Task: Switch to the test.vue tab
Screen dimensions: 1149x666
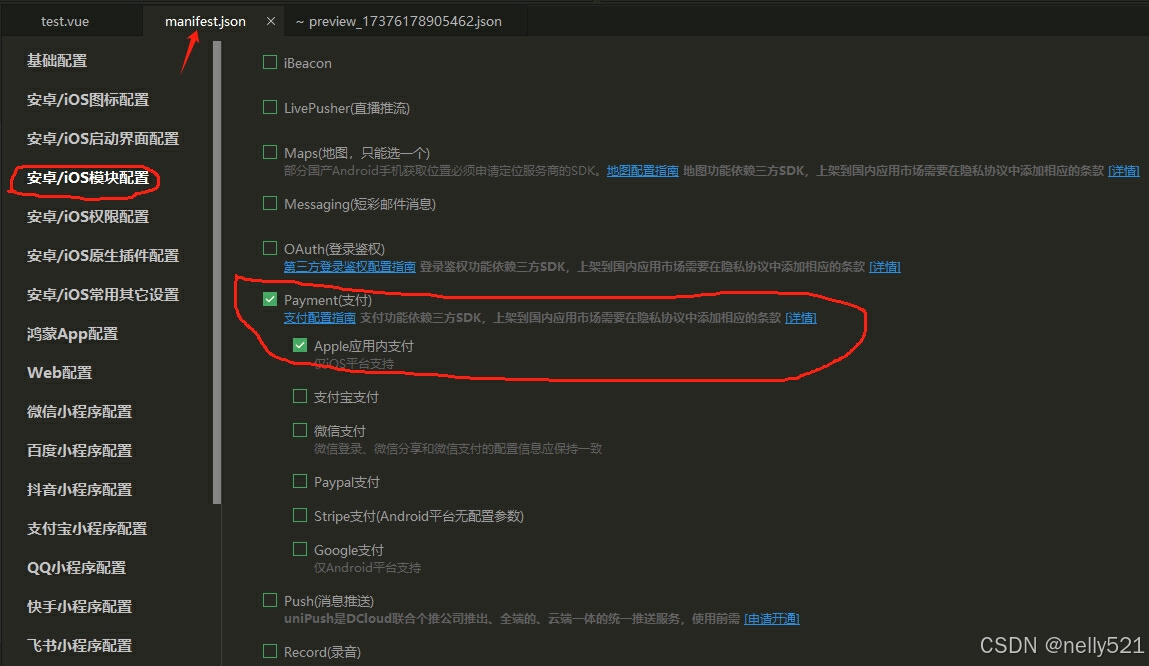Action: pos(64,21)
